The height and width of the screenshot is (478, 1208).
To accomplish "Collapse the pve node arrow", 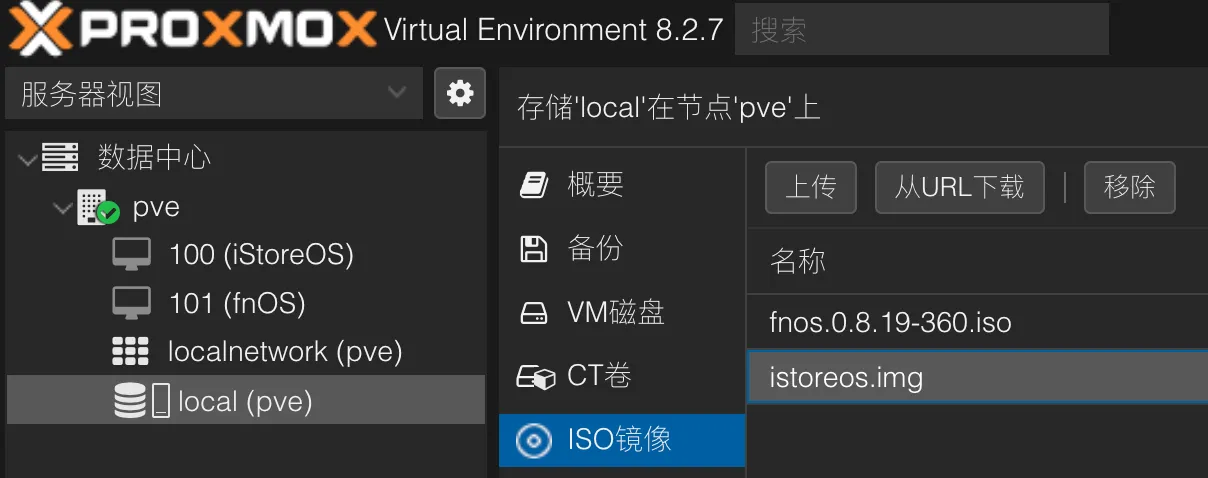I will click(63, 208).
